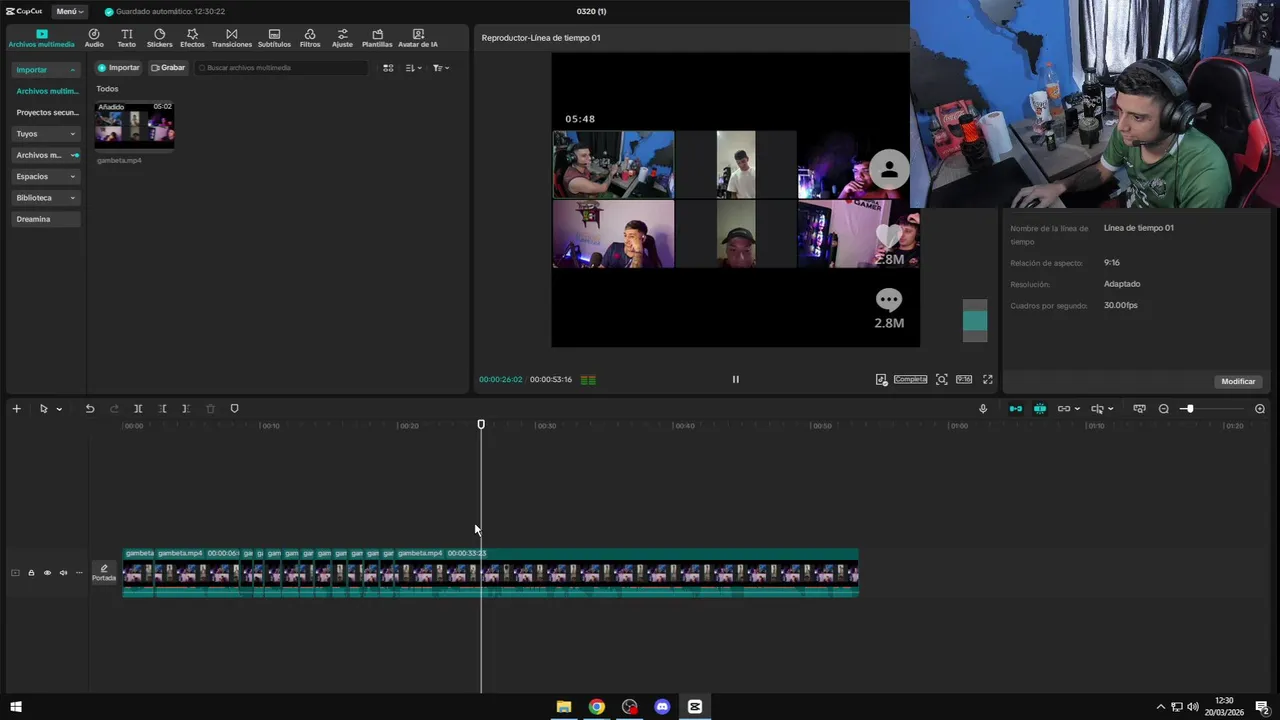Image resolution: width=1280 pixels, height=720 pixels.
Task: Click the Modificar button
Action: [x=1238, y=381]
